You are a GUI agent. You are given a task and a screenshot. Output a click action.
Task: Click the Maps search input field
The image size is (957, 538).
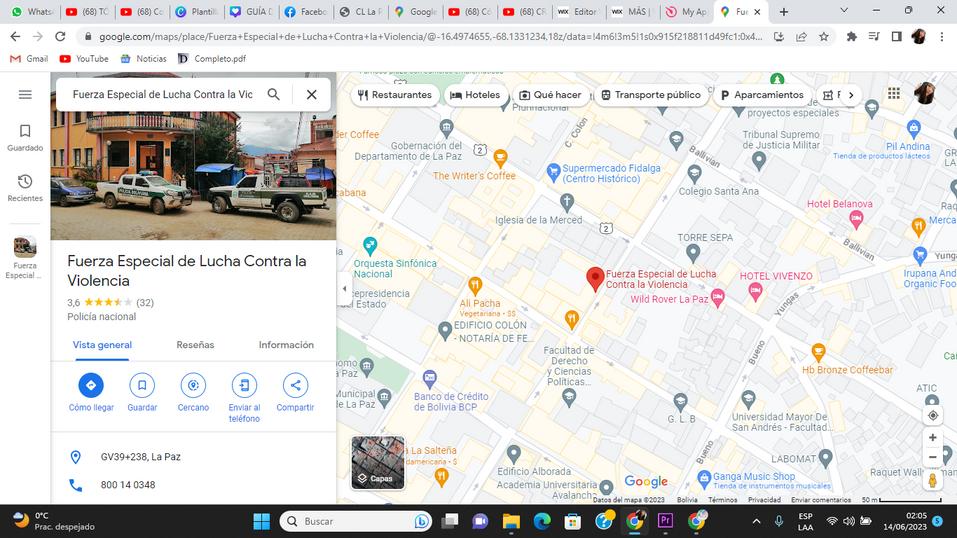click(162, 95)
